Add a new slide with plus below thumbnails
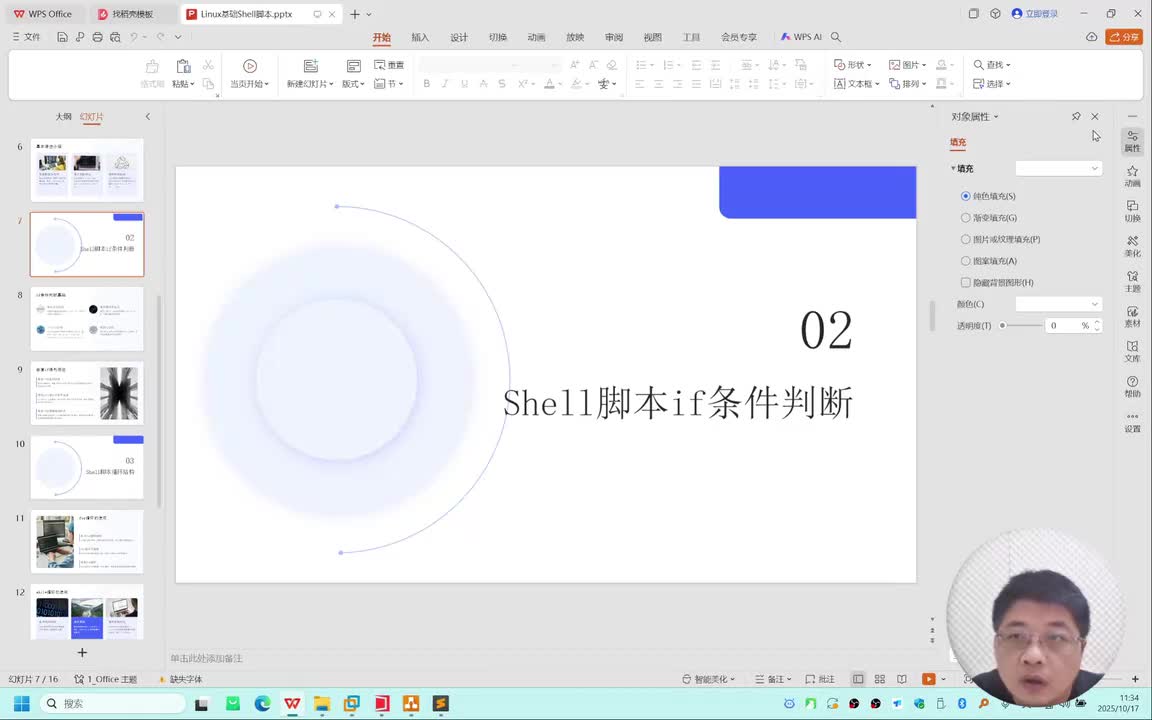This screenshot has height=720, width=1152. click(82, 652)
